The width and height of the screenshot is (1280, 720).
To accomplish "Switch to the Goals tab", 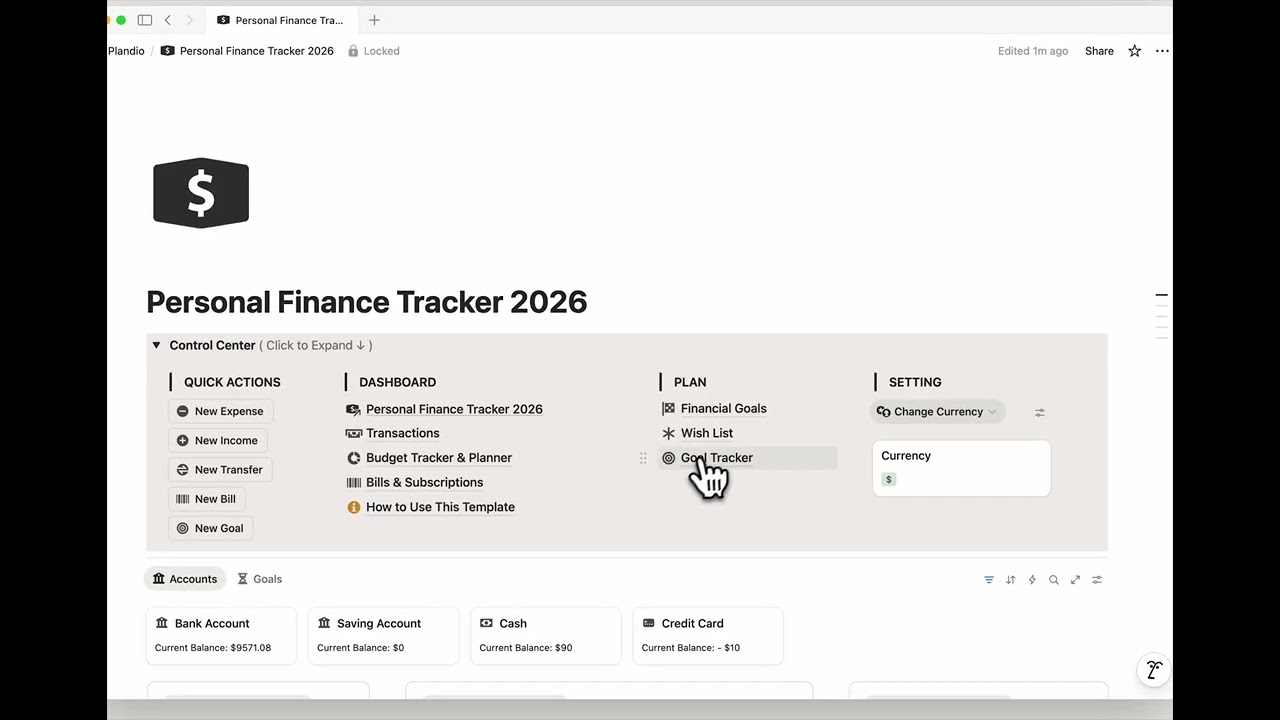I will pyautogui.click(x=260, y=579).
